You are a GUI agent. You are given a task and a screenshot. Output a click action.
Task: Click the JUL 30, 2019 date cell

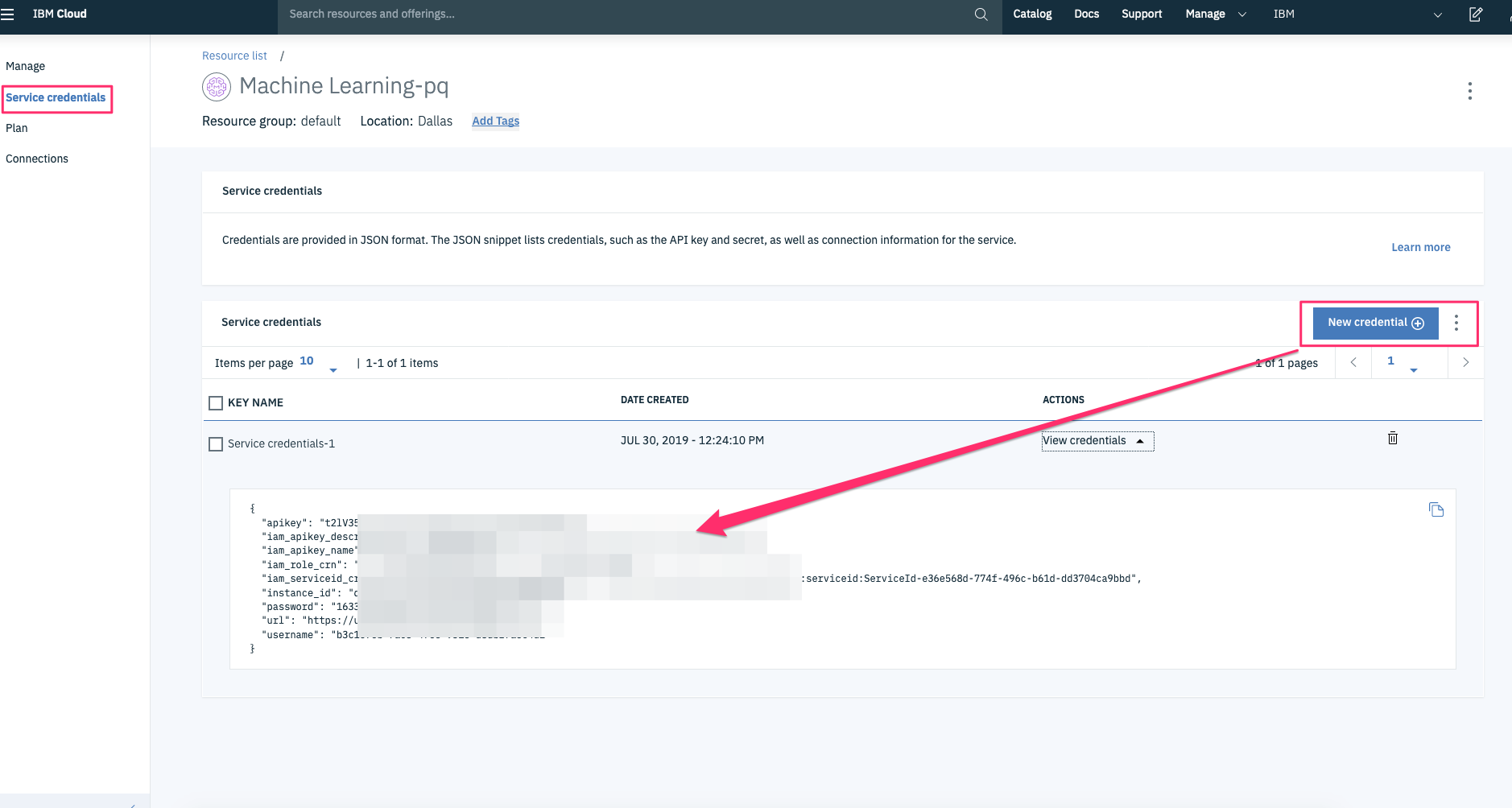tap(692, 440)
